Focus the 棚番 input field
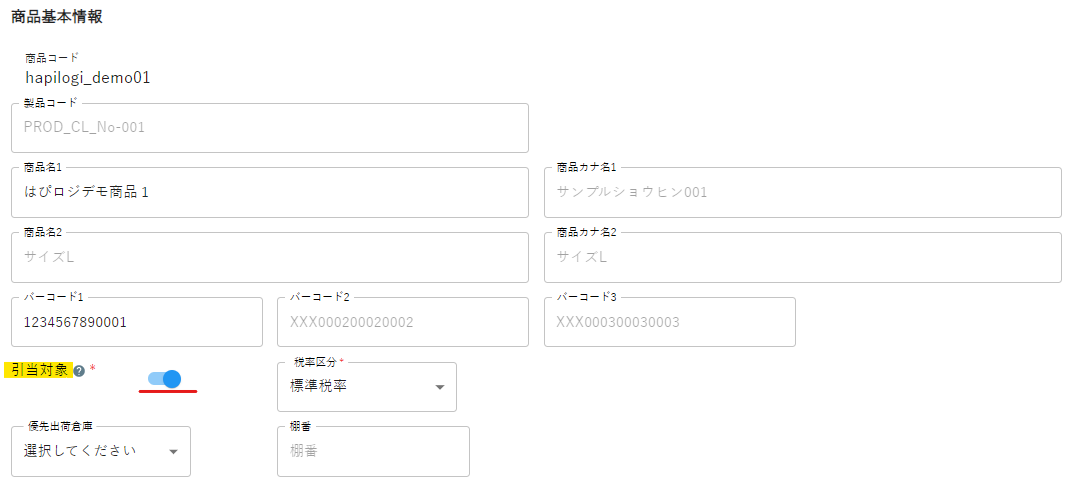1085x501 pixels. point(373,451)
